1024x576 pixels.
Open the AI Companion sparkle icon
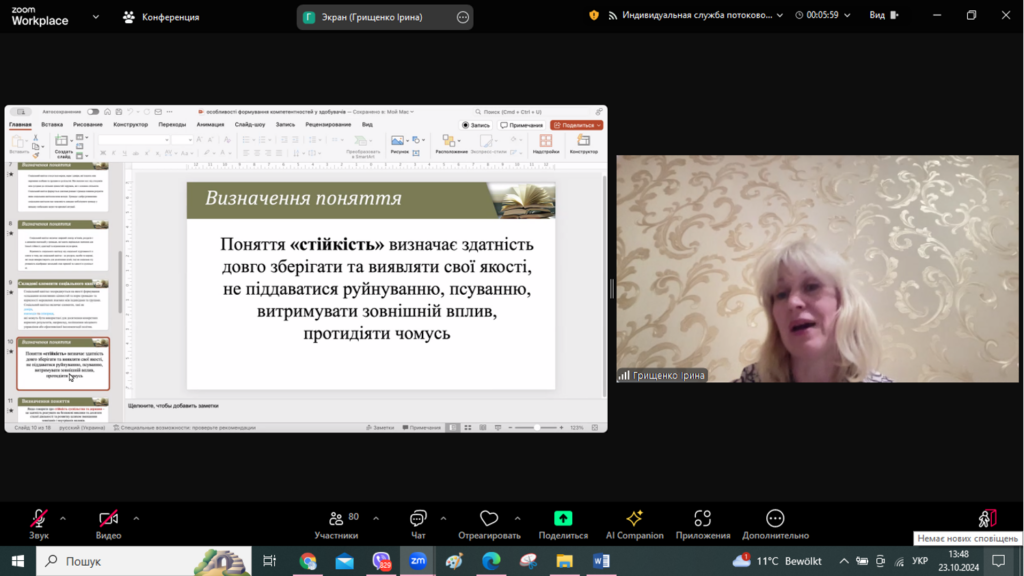[634, 519]
